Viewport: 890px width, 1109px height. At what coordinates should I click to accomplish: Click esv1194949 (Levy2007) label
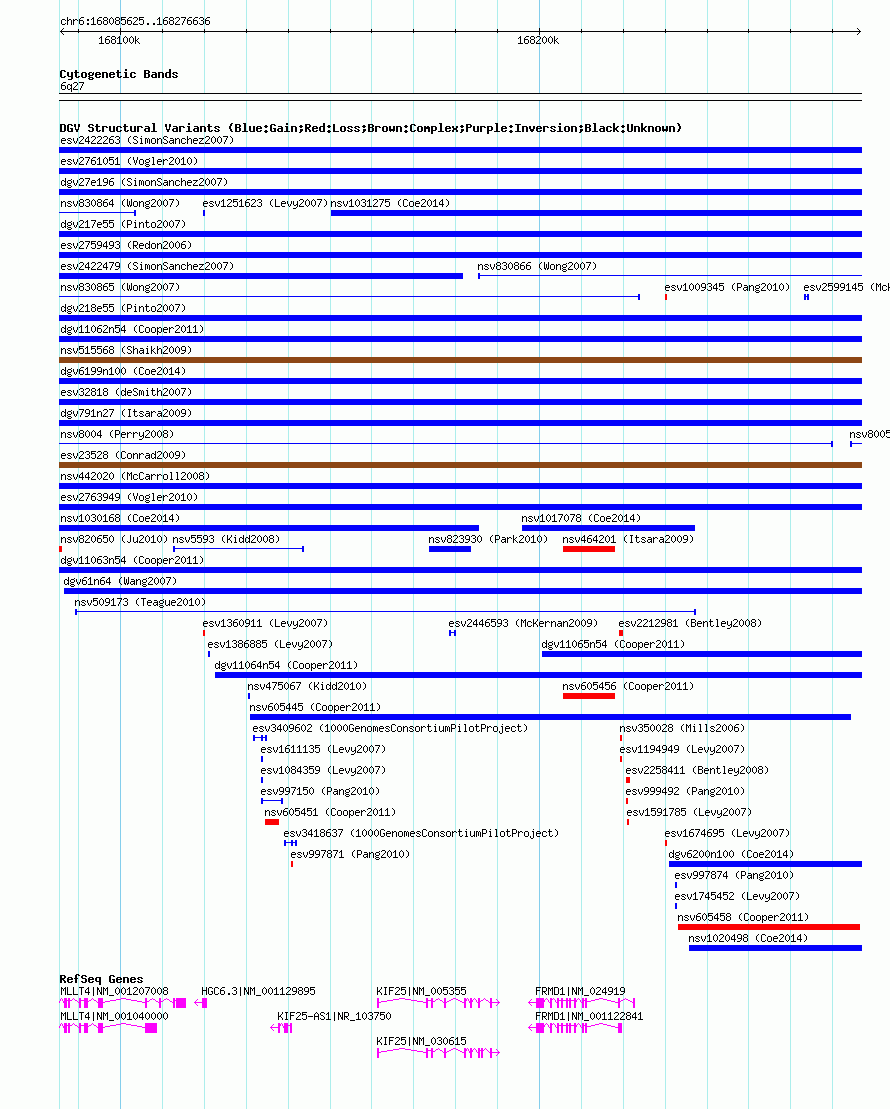pos(682,750)
